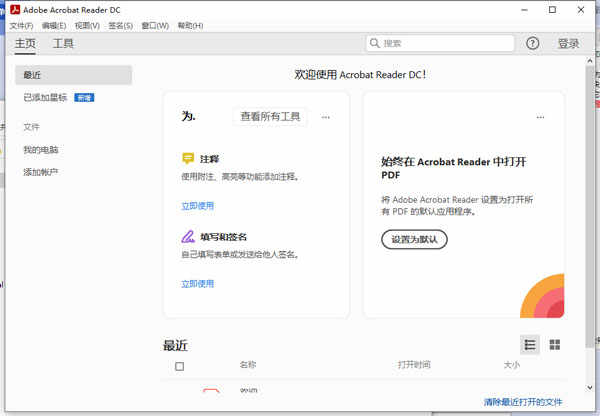Click the yellow 注释 comment icon
Image resolution: width=600 pixels, height=416 pixels.
tap(188, 158)
